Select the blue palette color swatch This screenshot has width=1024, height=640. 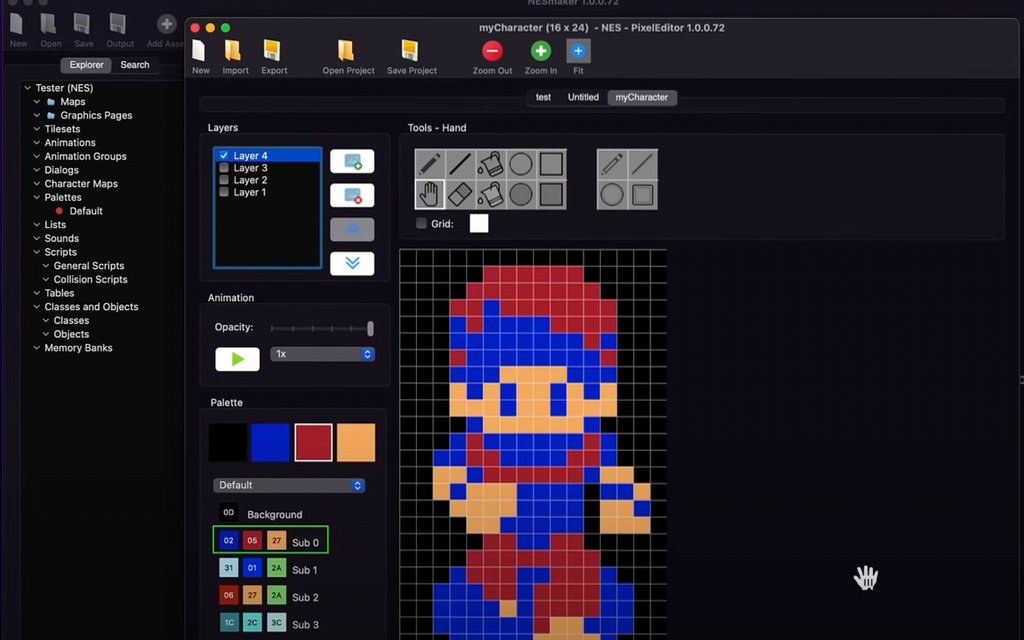pos(270,443)
